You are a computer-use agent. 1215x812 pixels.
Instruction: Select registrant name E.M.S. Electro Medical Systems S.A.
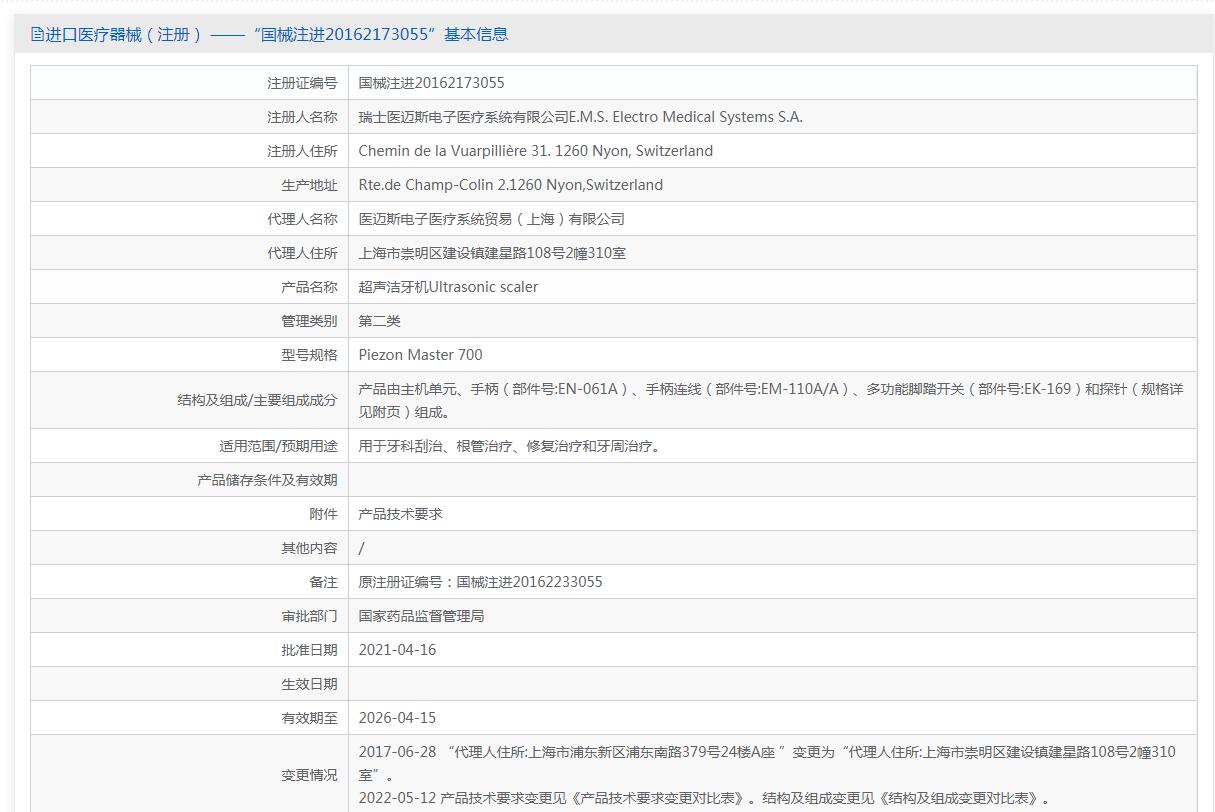coord(686,117)
